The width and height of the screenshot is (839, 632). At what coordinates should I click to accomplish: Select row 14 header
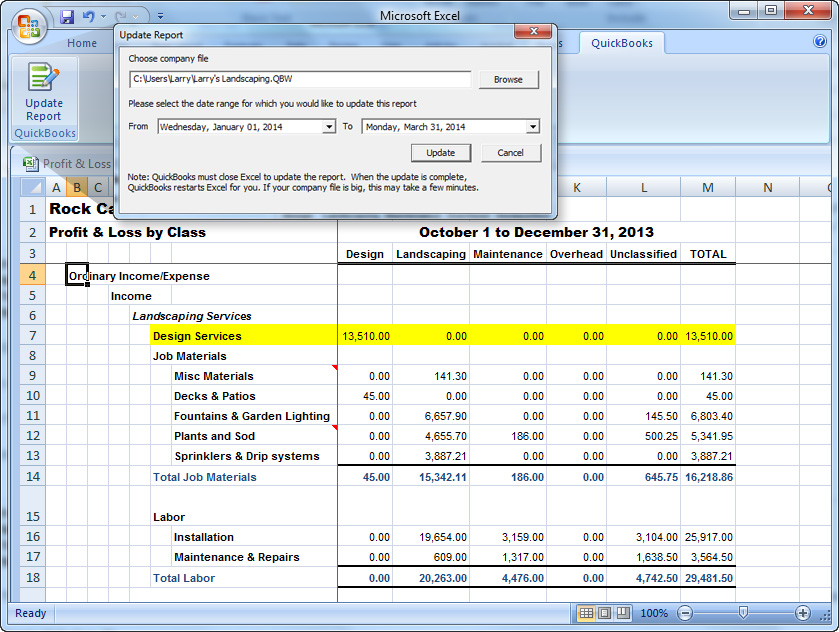coord(33,477)
